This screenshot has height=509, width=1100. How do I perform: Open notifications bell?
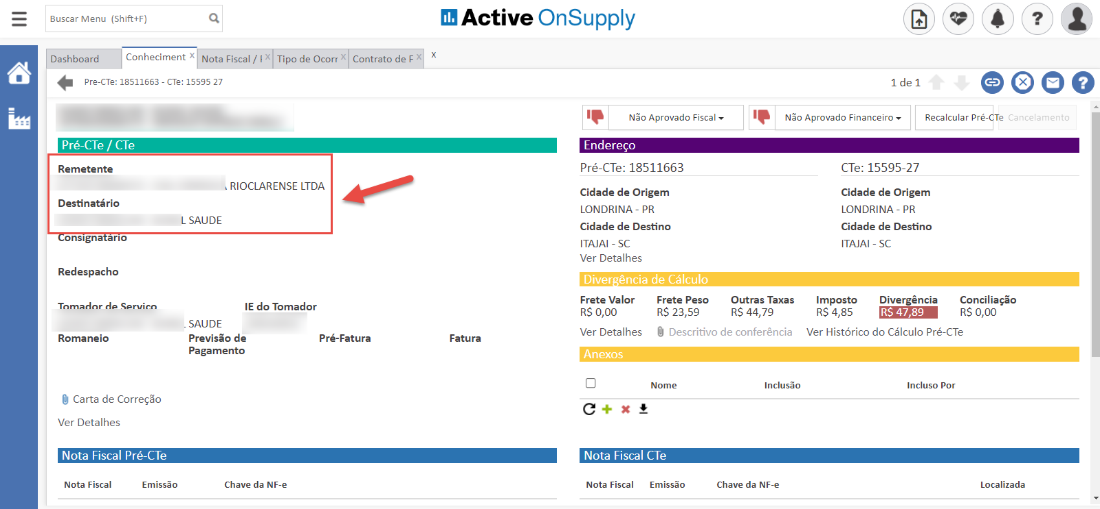coord(997,20)
